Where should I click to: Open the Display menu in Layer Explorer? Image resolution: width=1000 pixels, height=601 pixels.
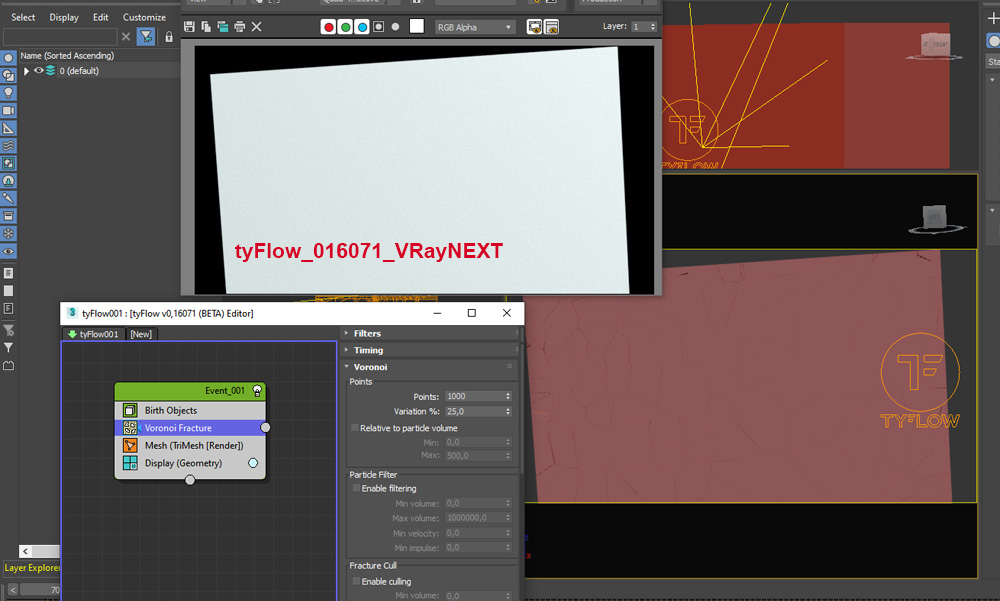[64, 17]
